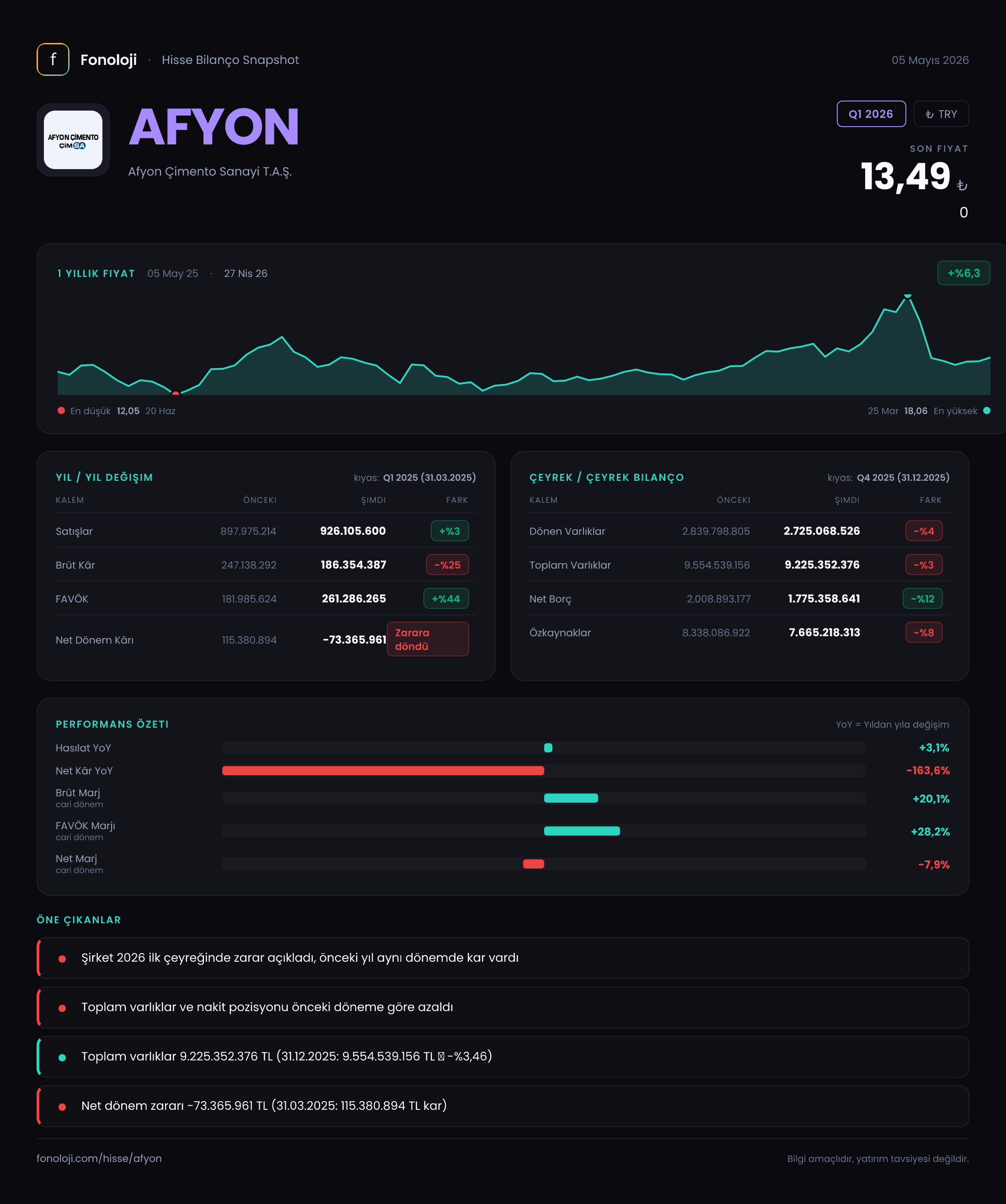Click the 'Hisse Bilanço Snapshot' subtitle
1006x1204 pixels.
(x=230, y=60)
